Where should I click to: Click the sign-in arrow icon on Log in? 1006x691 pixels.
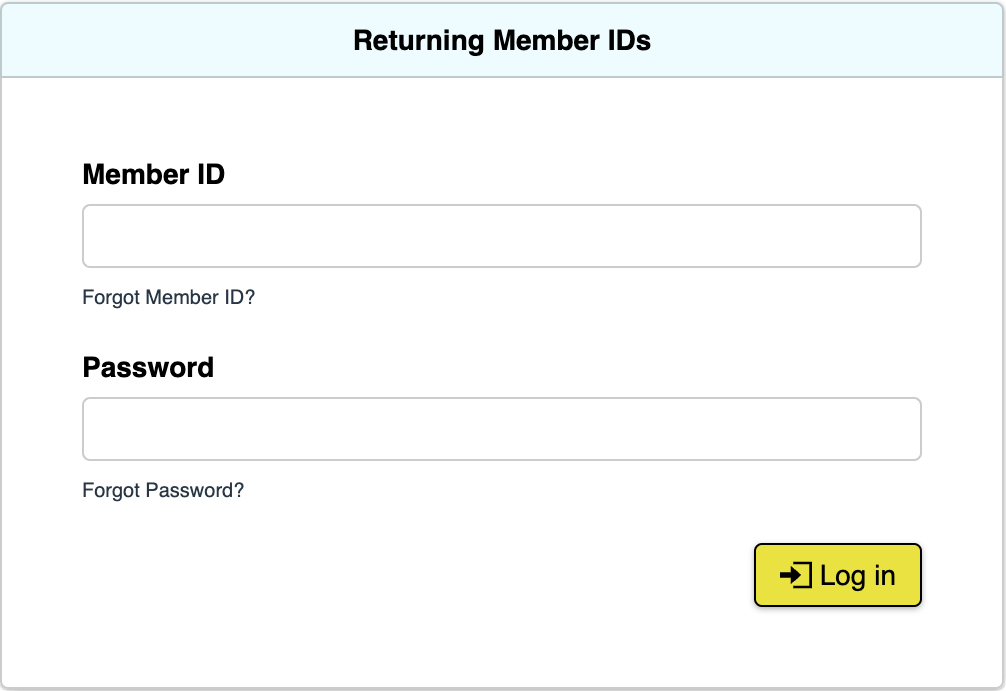[795, 576]
